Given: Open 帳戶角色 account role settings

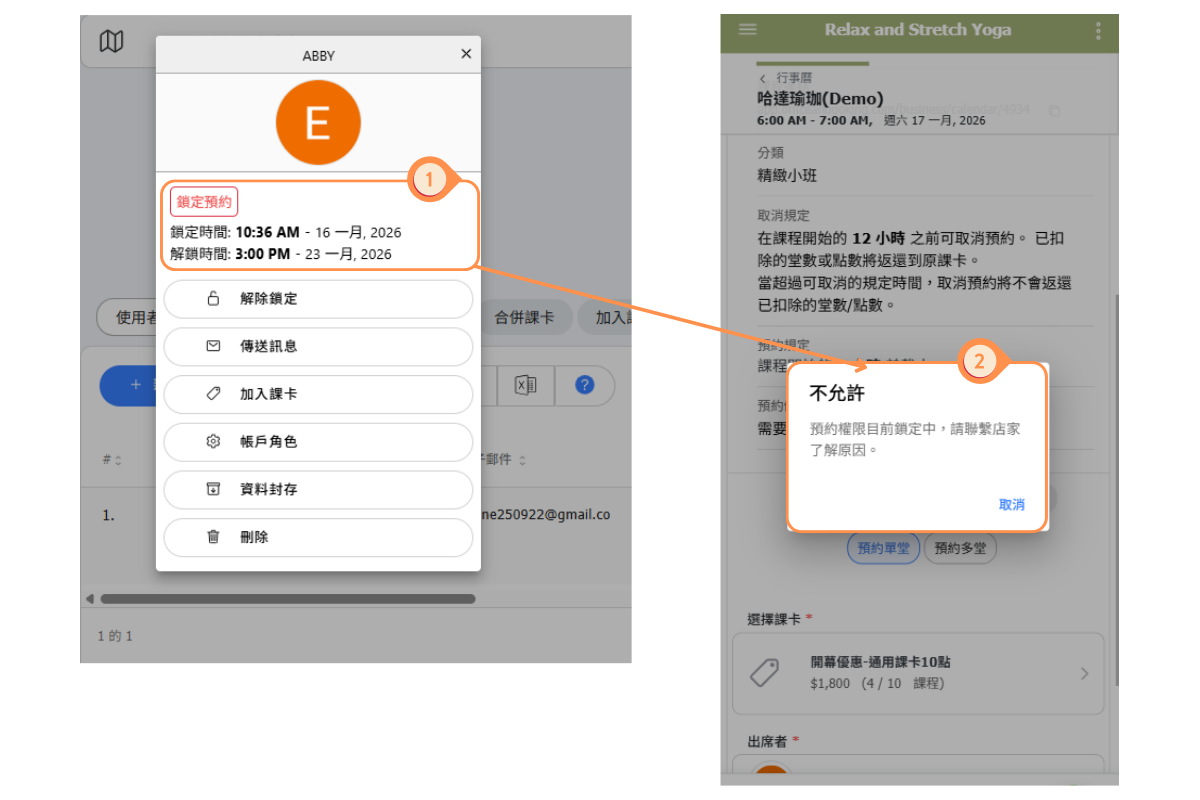Looking at the screenshot, I should (x=317, y=441).
